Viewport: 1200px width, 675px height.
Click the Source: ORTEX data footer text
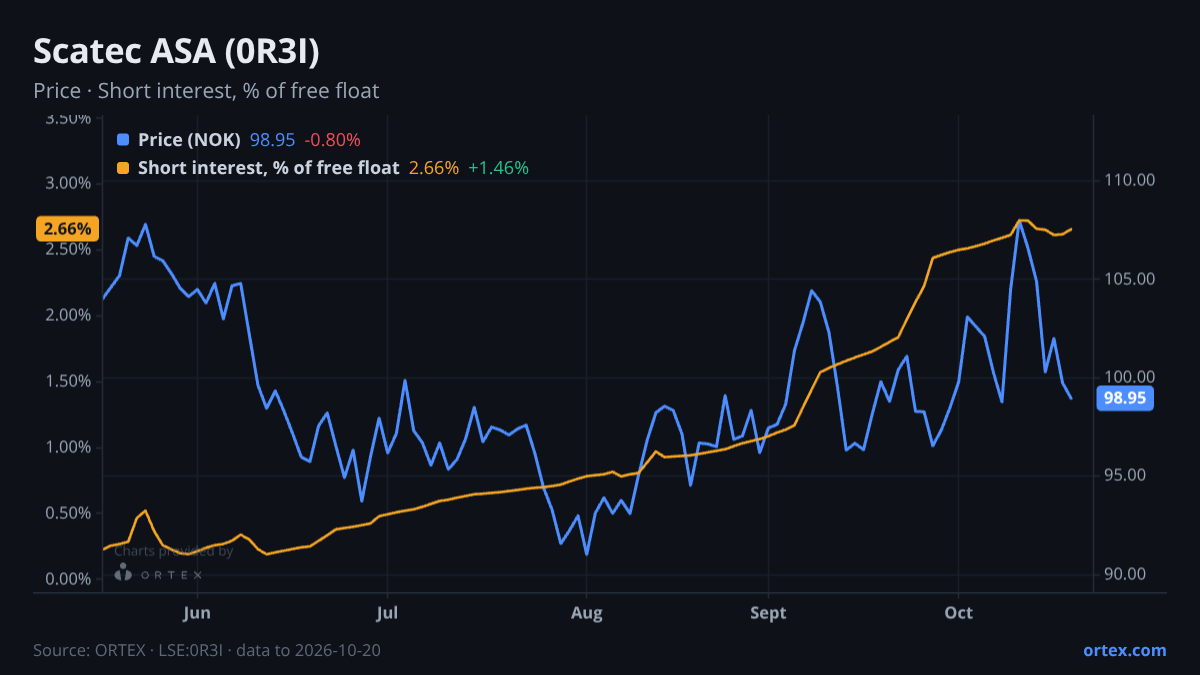[x=207, y=650]
